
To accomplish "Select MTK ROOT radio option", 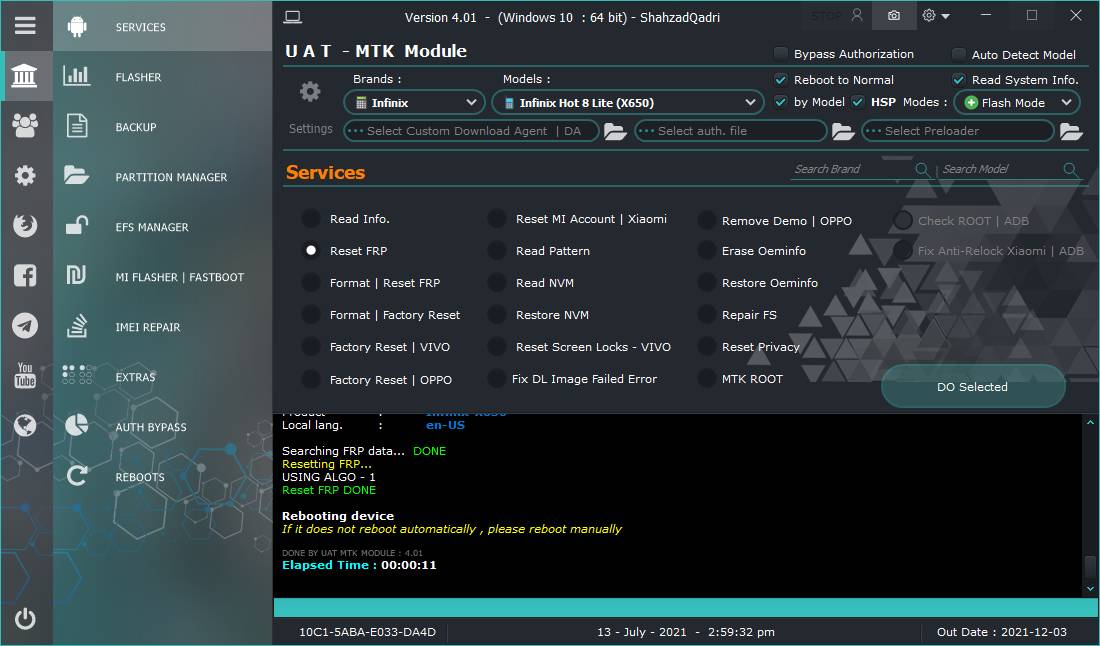I will tap(706, 379).
